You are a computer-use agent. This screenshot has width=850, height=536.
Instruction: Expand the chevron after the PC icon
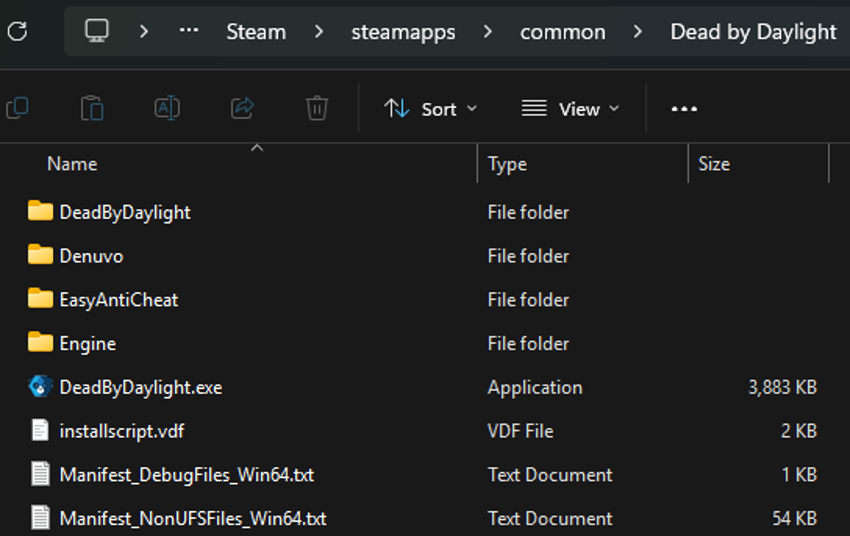click(144, 31)
